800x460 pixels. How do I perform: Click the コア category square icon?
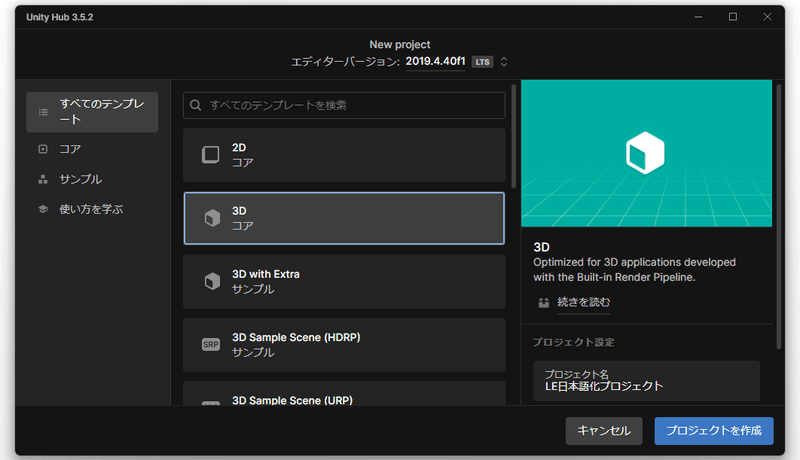(x=43, y=149)
